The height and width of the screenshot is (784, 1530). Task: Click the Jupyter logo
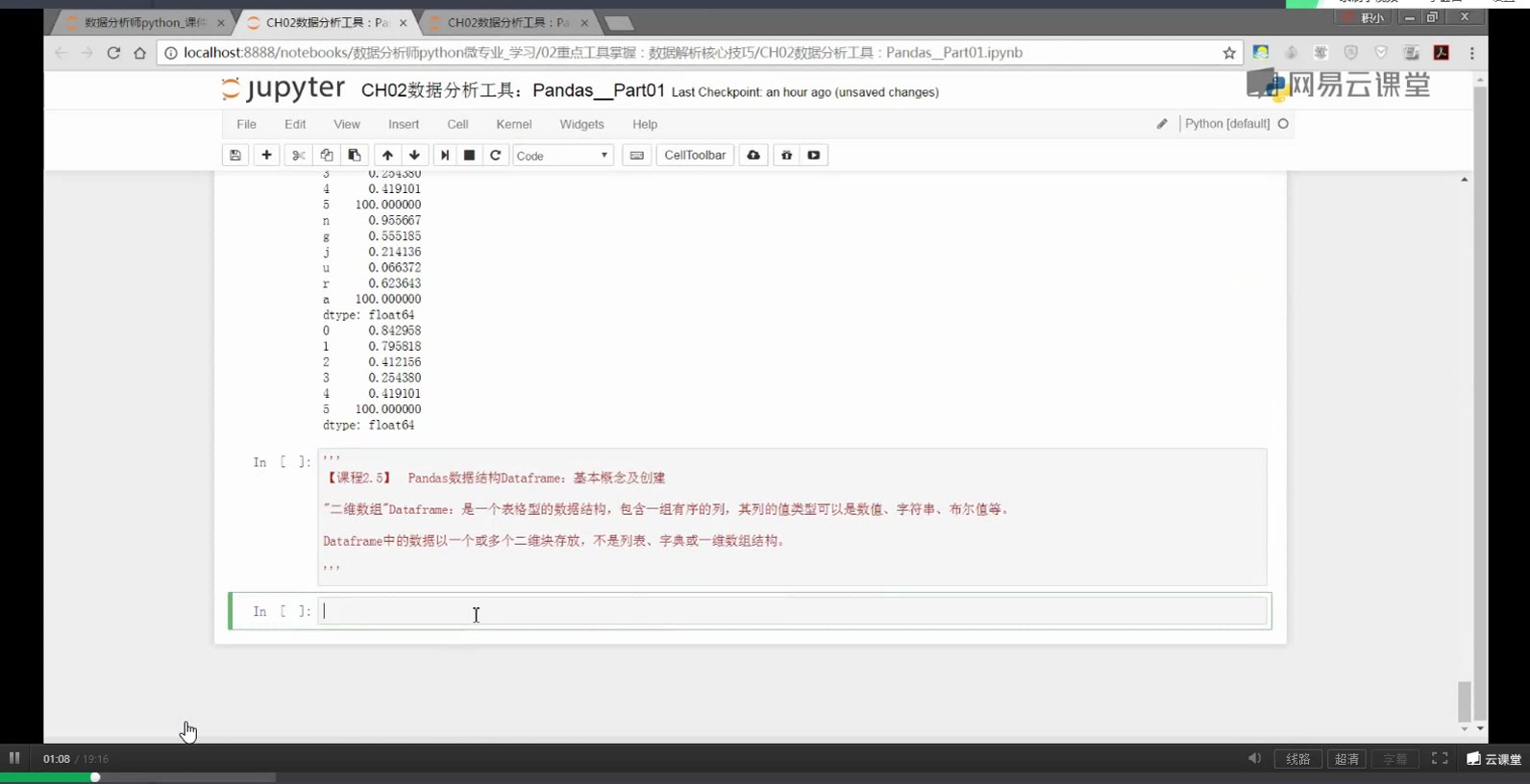click(x=283, y=88)
